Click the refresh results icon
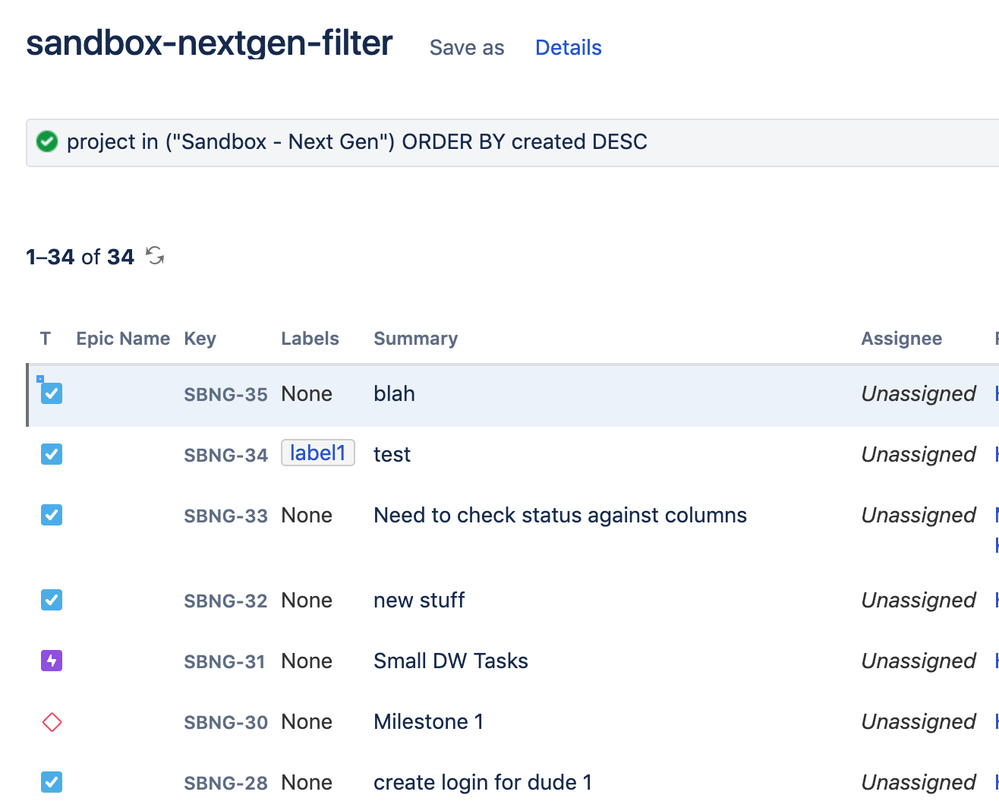 coord(155,256)
